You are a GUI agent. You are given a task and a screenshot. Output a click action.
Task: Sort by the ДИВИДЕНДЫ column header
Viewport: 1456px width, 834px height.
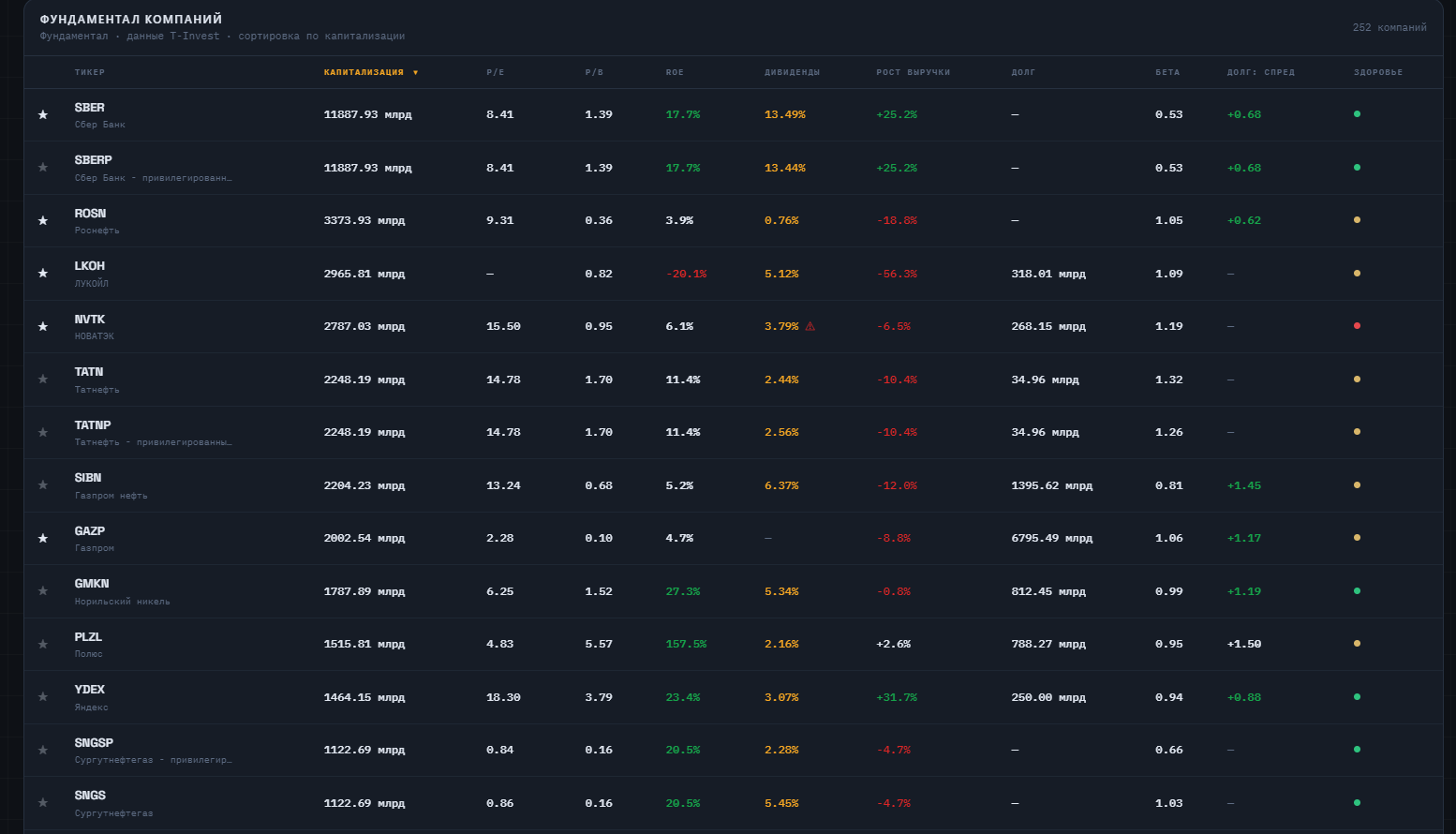coord(793,72)
